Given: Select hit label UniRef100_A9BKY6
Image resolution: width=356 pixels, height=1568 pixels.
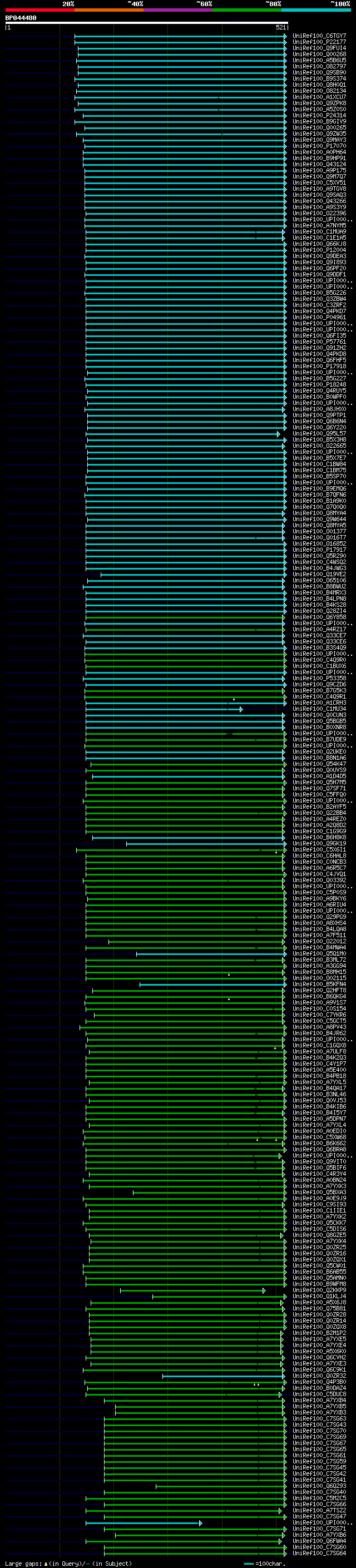Looking at the screenshot, I should click(x=319, y=898).
